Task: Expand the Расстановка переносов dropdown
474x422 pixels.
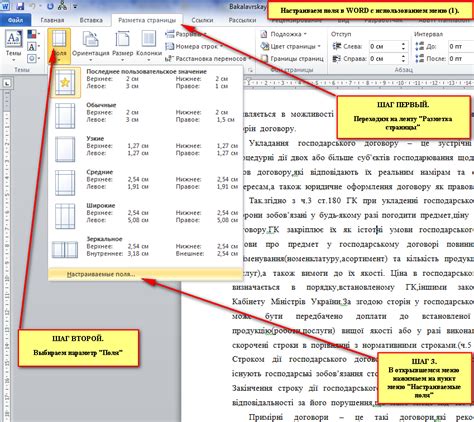Action: click(x=250, y=59)
